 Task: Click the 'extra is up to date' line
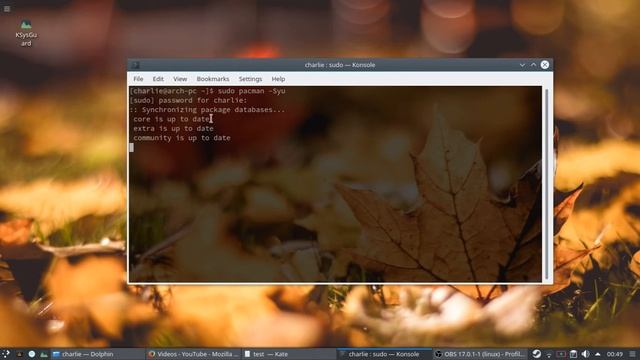(x=173, y=128)
